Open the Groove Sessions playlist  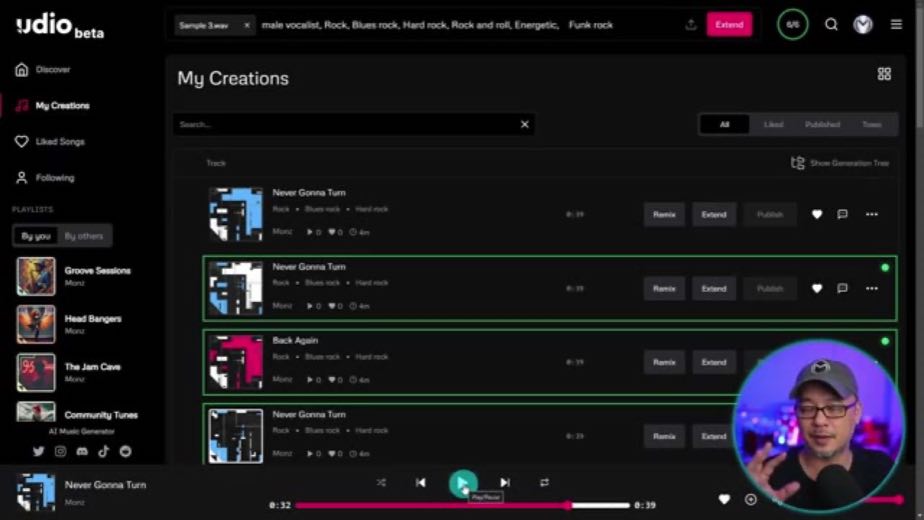[x=74, y=276]
